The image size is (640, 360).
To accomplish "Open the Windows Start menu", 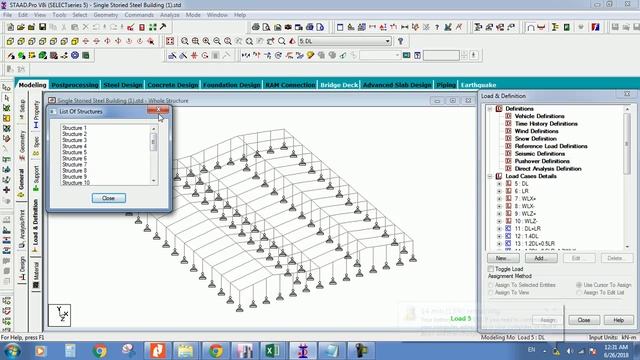I will point(12,351).
